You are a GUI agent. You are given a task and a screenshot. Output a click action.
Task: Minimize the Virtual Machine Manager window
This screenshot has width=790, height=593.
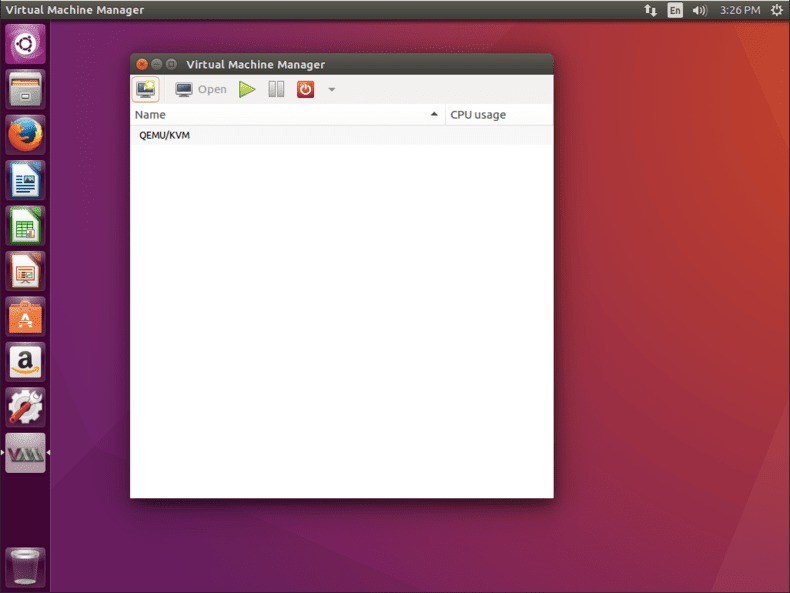pyautogui.click(x=157, y=64)
